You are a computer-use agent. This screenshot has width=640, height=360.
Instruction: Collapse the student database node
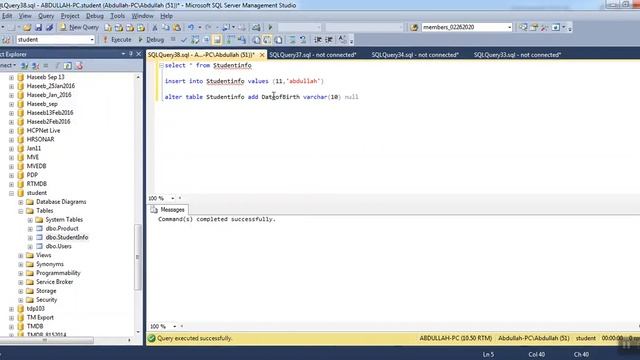coord(11,193)
